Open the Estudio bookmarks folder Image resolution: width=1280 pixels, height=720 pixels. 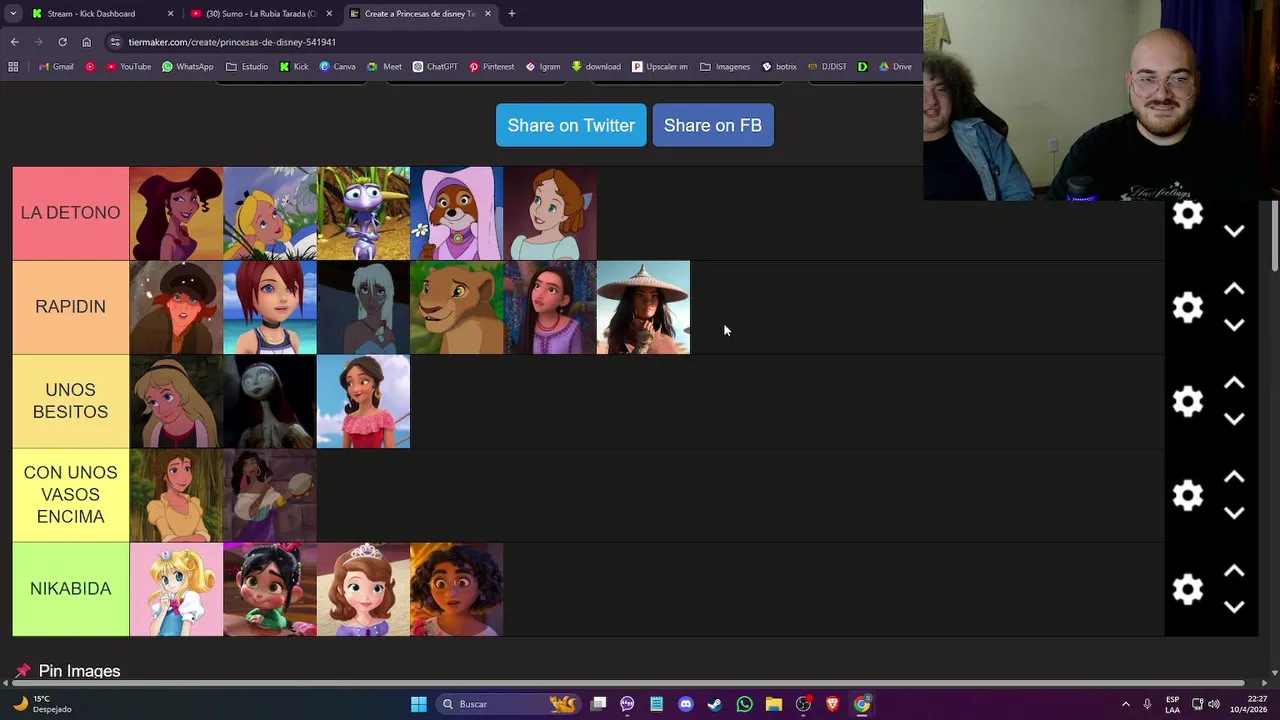pos(247,67)
